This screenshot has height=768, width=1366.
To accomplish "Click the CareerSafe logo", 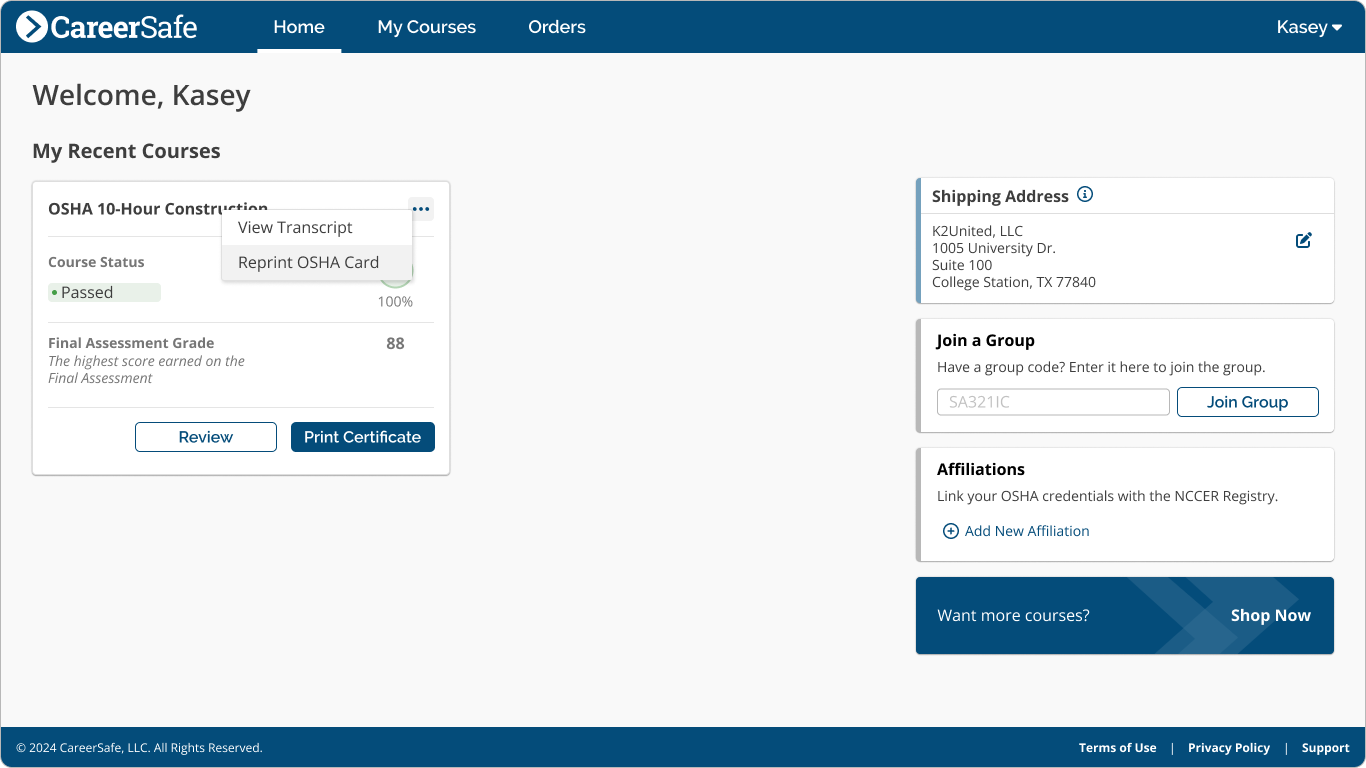I will coord(105,26).
